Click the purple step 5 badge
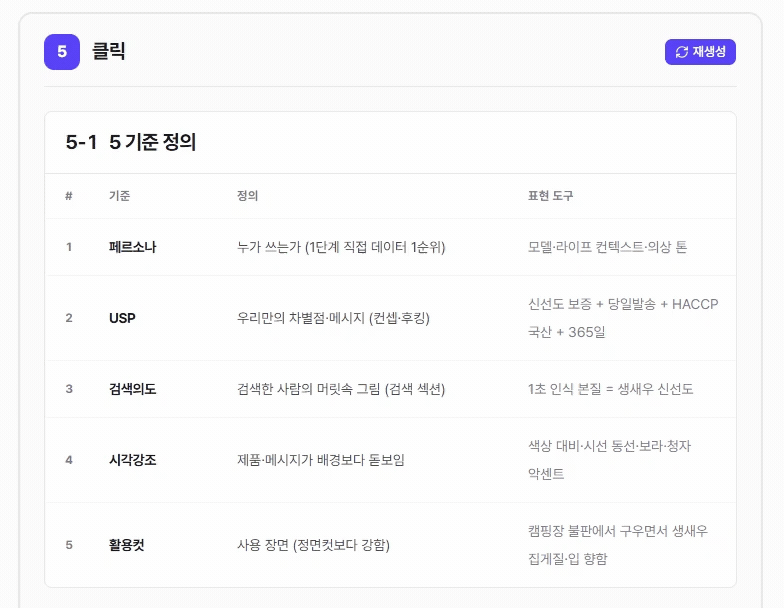This screenshot has height=608, width=784. [62, 52]
